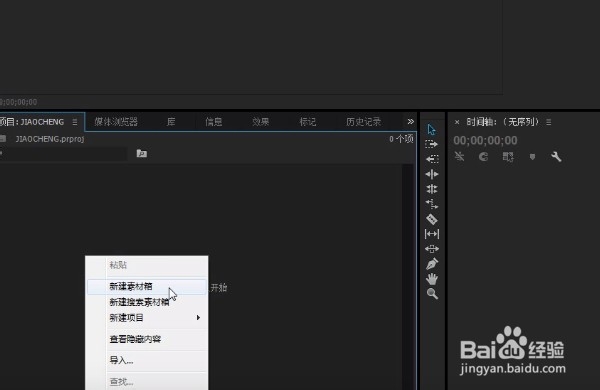Select the Rate Stretch tool
Image resolution: width=600 pixels, height=390 pixels.
point(432,204)
